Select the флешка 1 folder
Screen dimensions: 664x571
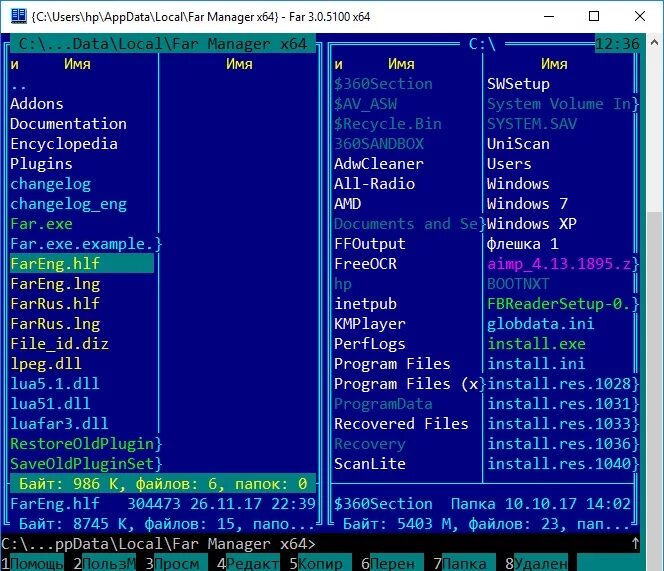(x=523, y=244)
